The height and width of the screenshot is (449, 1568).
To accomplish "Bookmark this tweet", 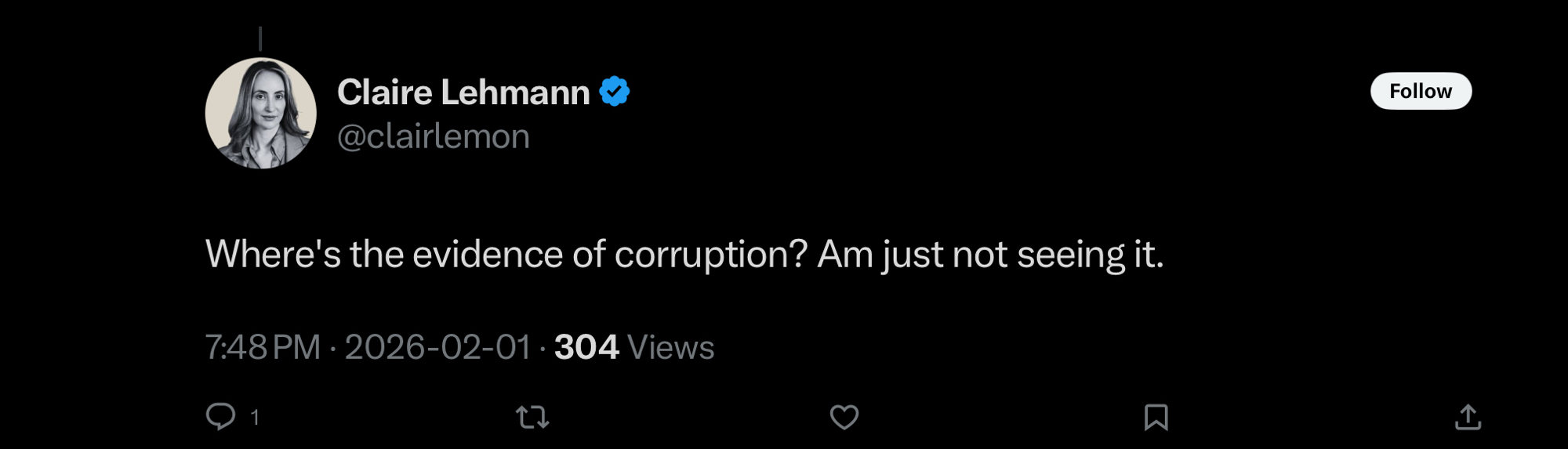I will (x=1156, y=417).
